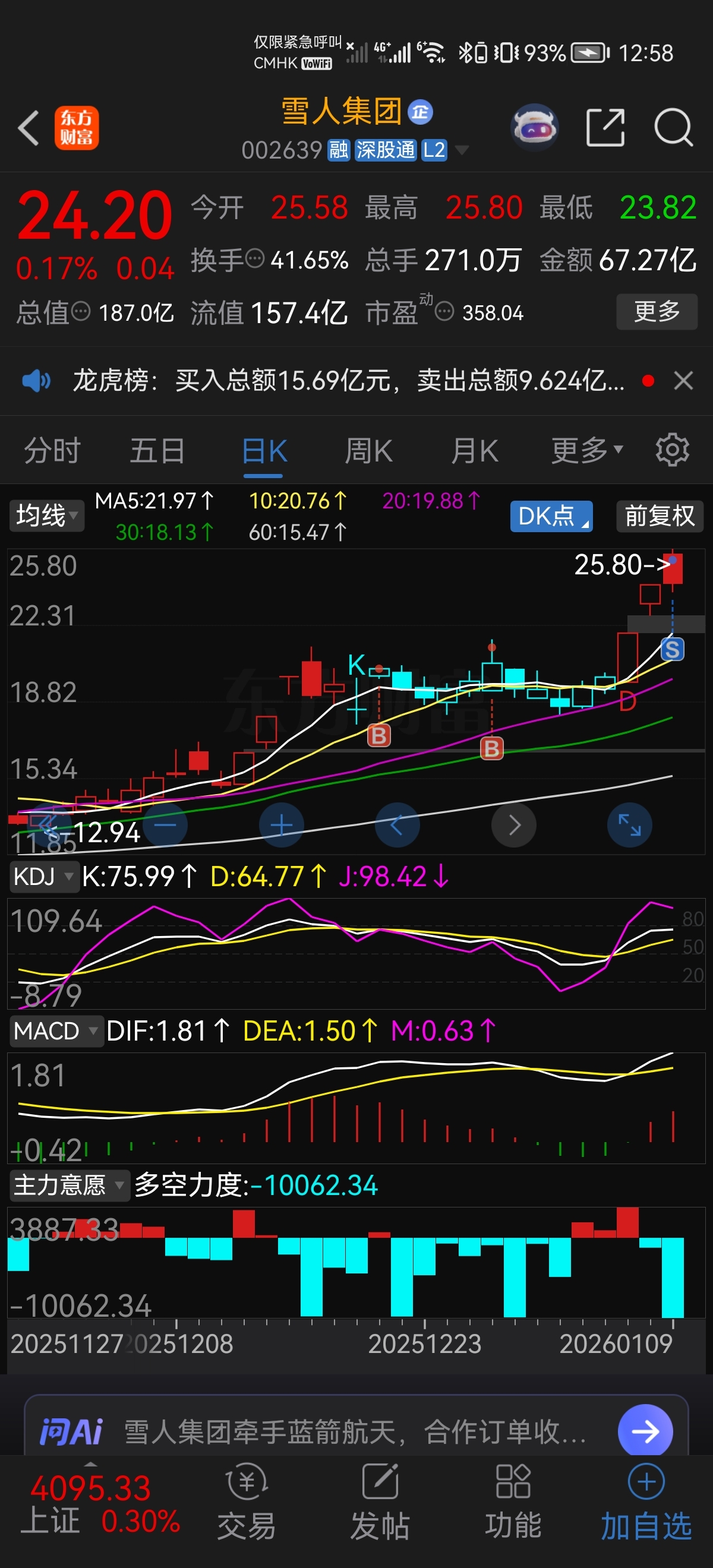Image resolution: width=713 pixels, height=1568 pixels.
Task: Tap the K:75.99 KDJ value
Action: [140, 877]
